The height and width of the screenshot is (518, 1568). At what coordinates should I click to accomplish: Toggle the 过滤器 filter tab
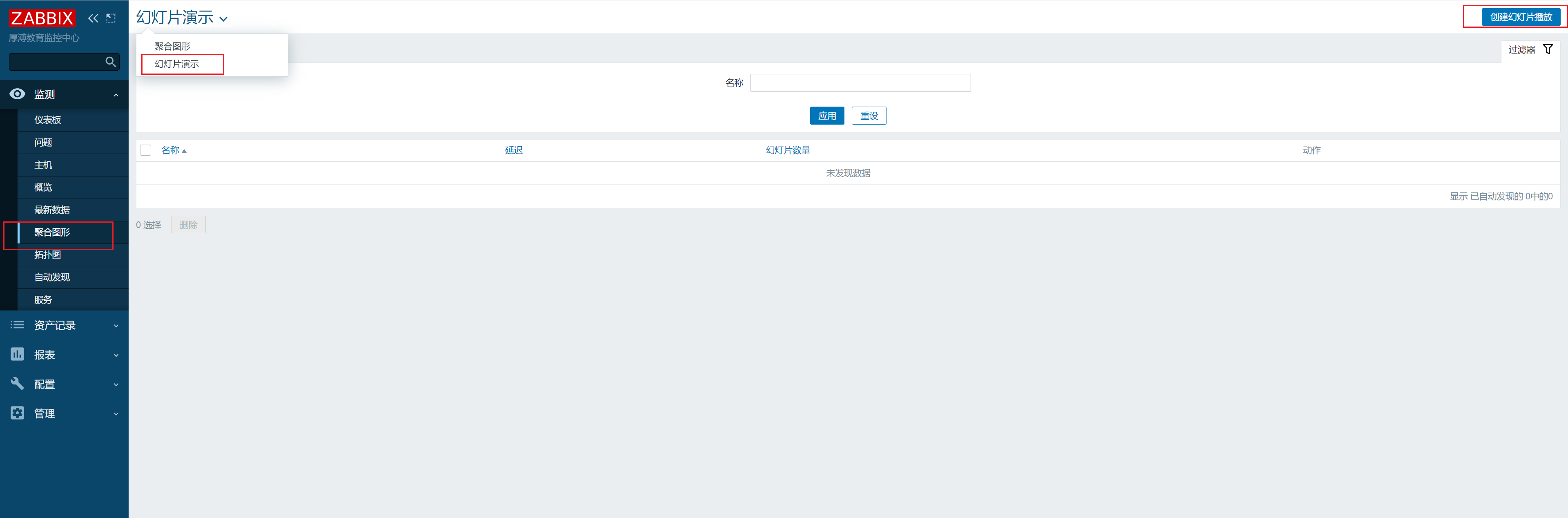[x=1530, y=50]
